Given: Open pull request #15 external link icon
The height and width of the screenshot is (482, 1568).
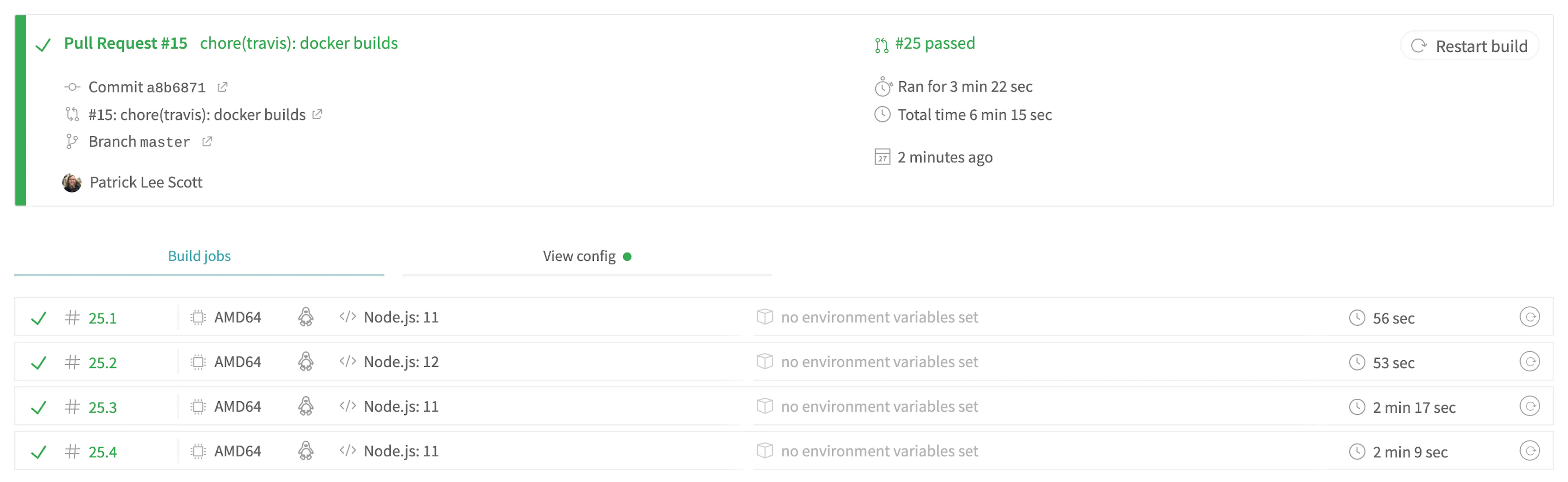Looking at the screenshot, I should click(317, 114).
